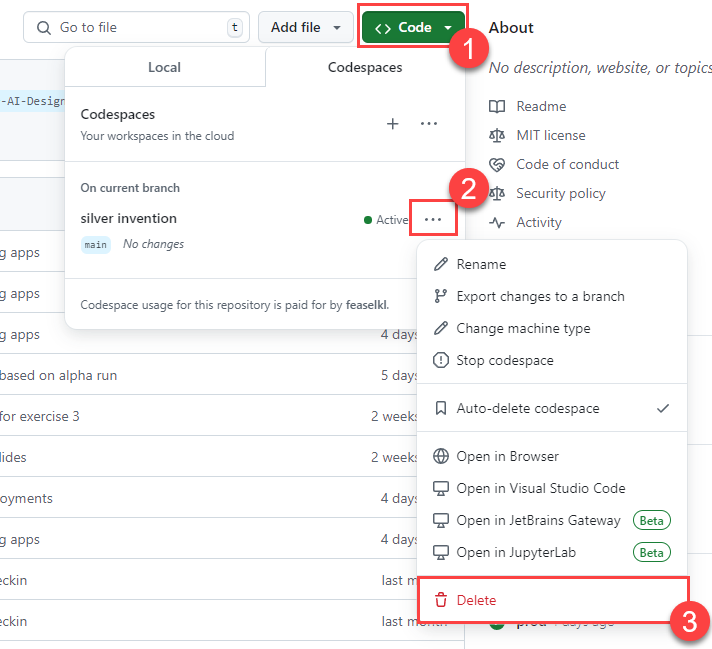Click the pencil Rename icon
Image resolution: width=712 pixels, height=649 pixels.
[x=440, y=265]
